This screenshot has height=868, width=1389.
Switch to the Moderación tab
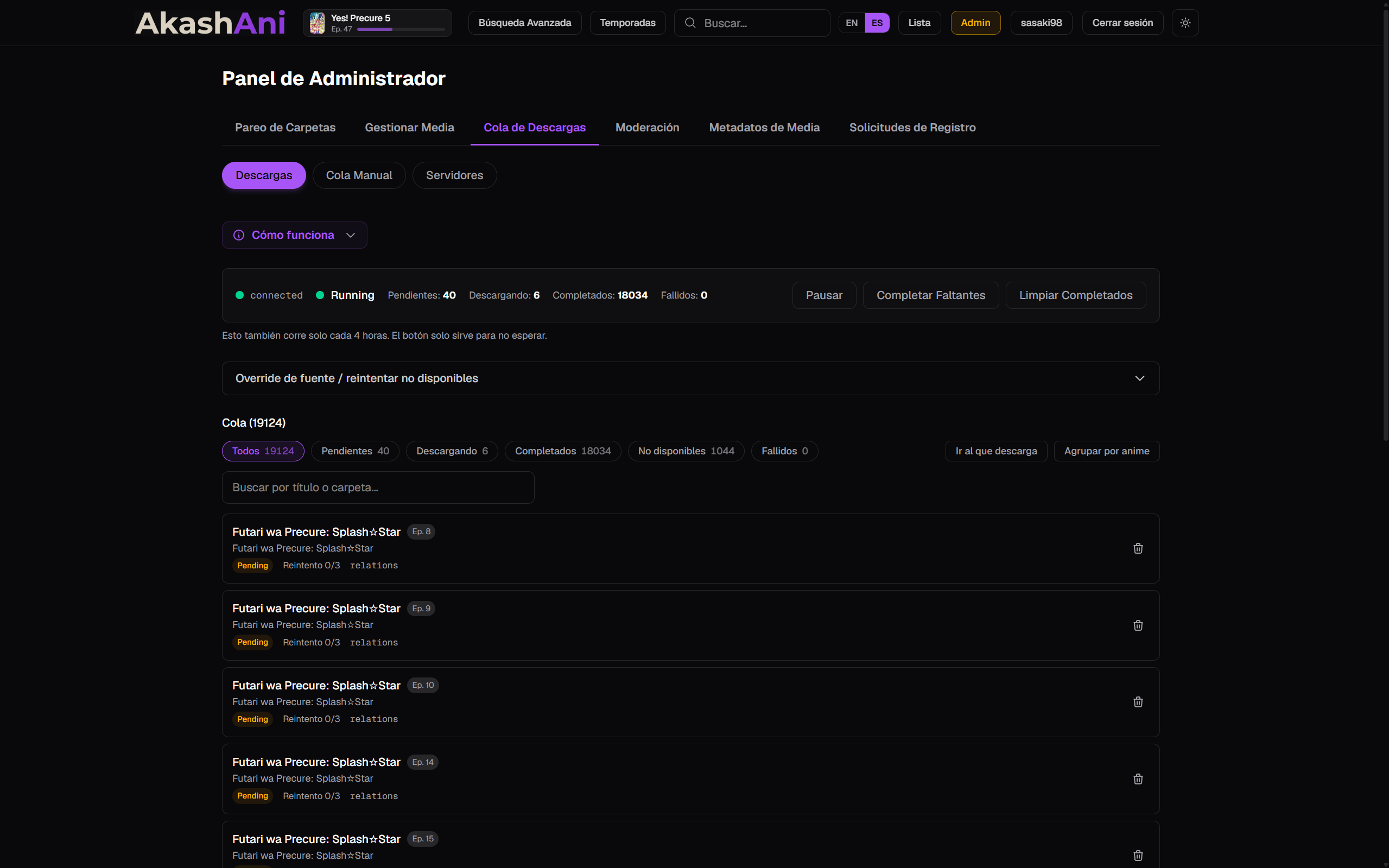click(x=647, y=128)
